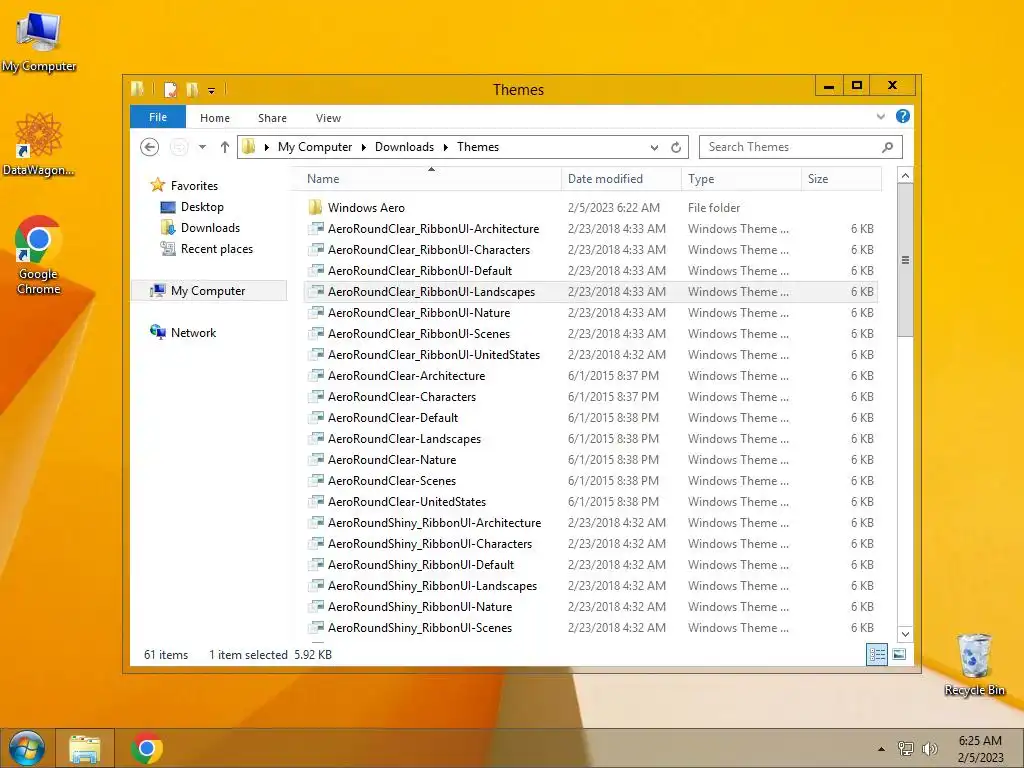Open Customize Quick Access Toolbar dropdown
Screen dimensions: 1024x768
[212, 91]
